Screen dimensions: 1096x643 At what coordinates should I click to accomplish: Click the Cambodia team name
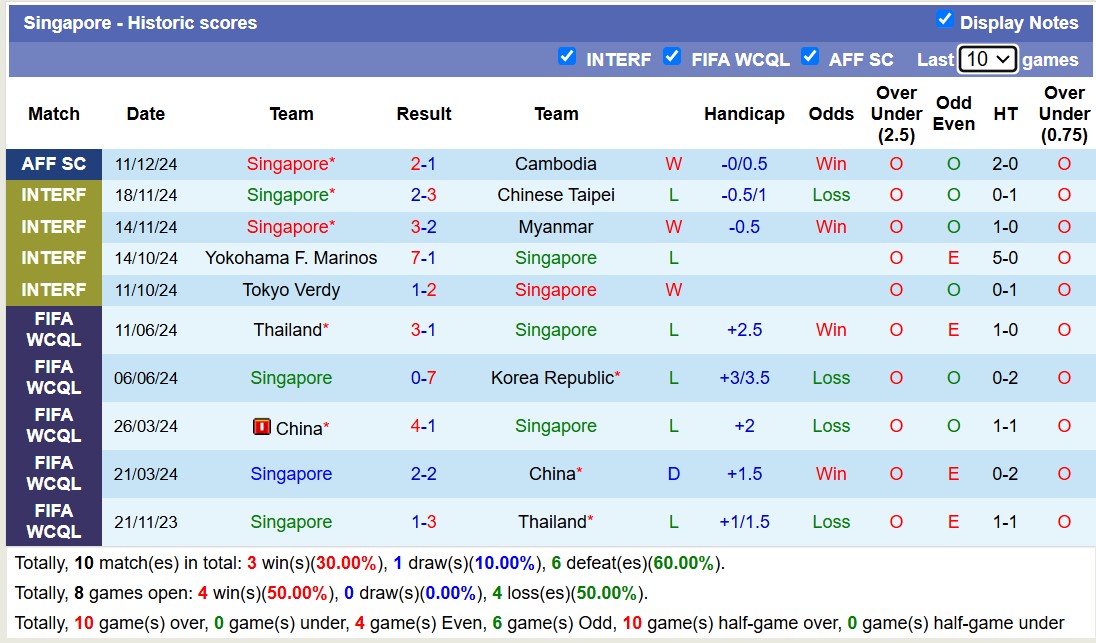[556, 164]
